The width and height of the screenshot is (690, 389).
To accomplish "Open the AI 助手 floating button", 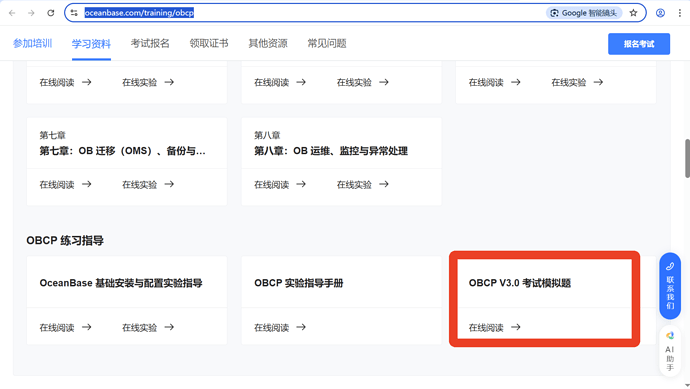I will [x=670, y=352].
